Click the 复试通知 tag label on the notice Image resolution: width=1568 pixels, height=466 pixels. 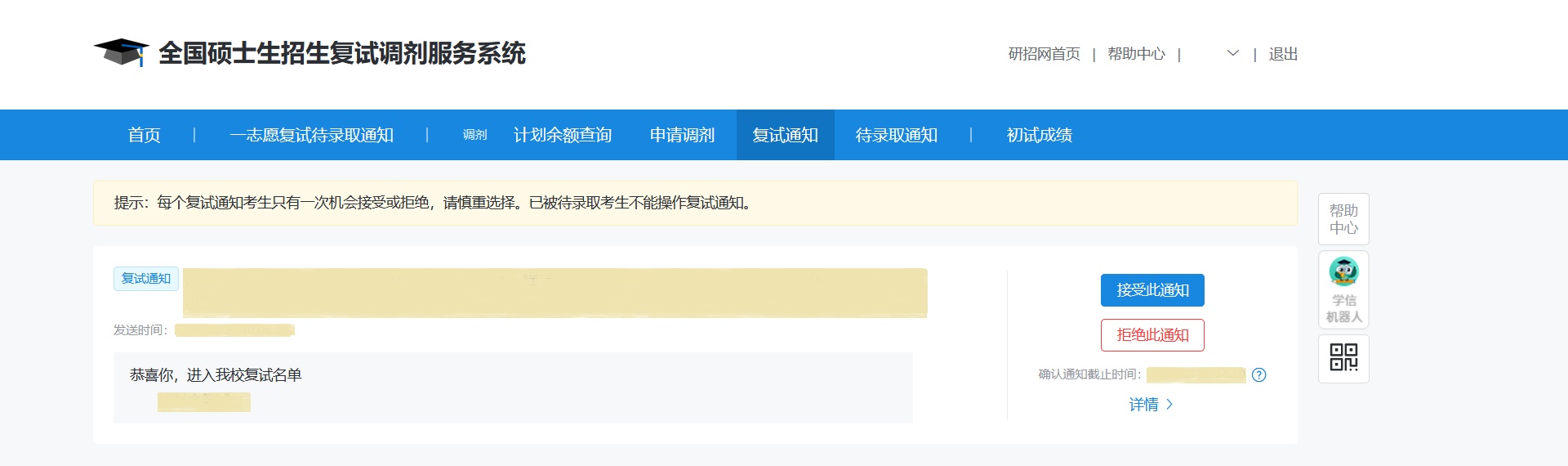click(x=146, y=279)
